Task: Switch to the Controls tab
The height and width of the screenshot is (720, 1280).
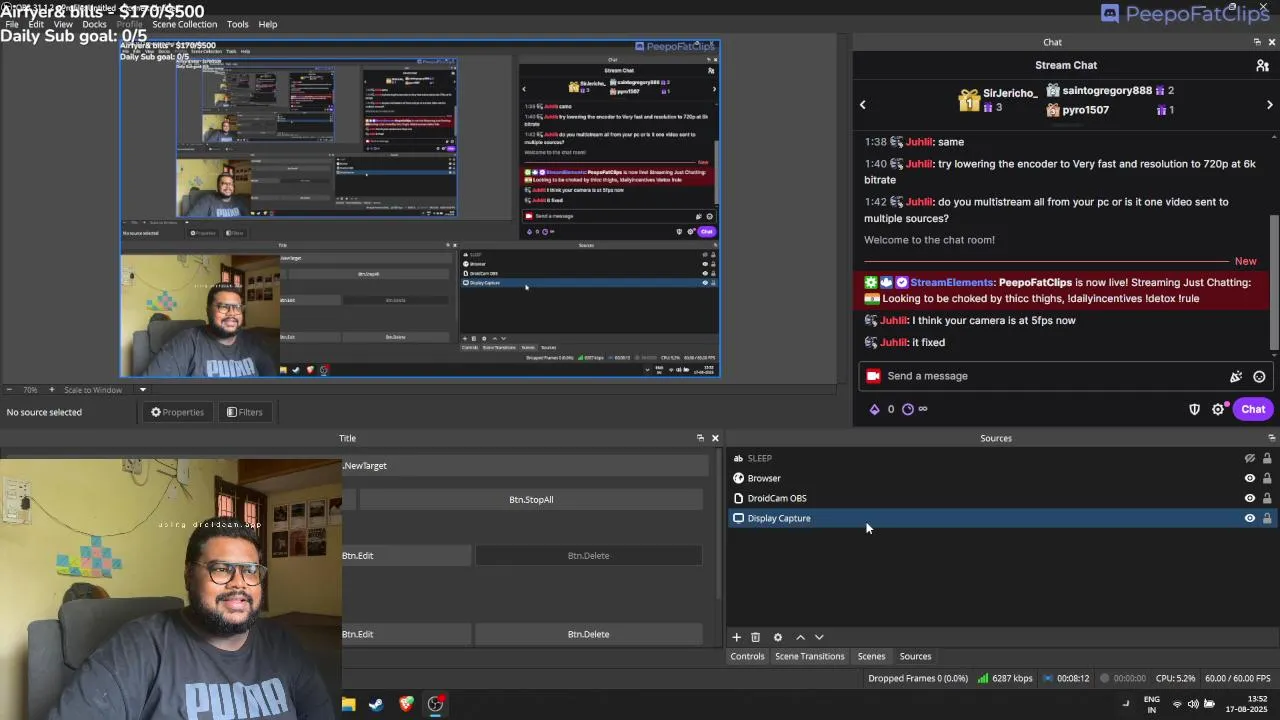Action: click(x=747, y=656)
